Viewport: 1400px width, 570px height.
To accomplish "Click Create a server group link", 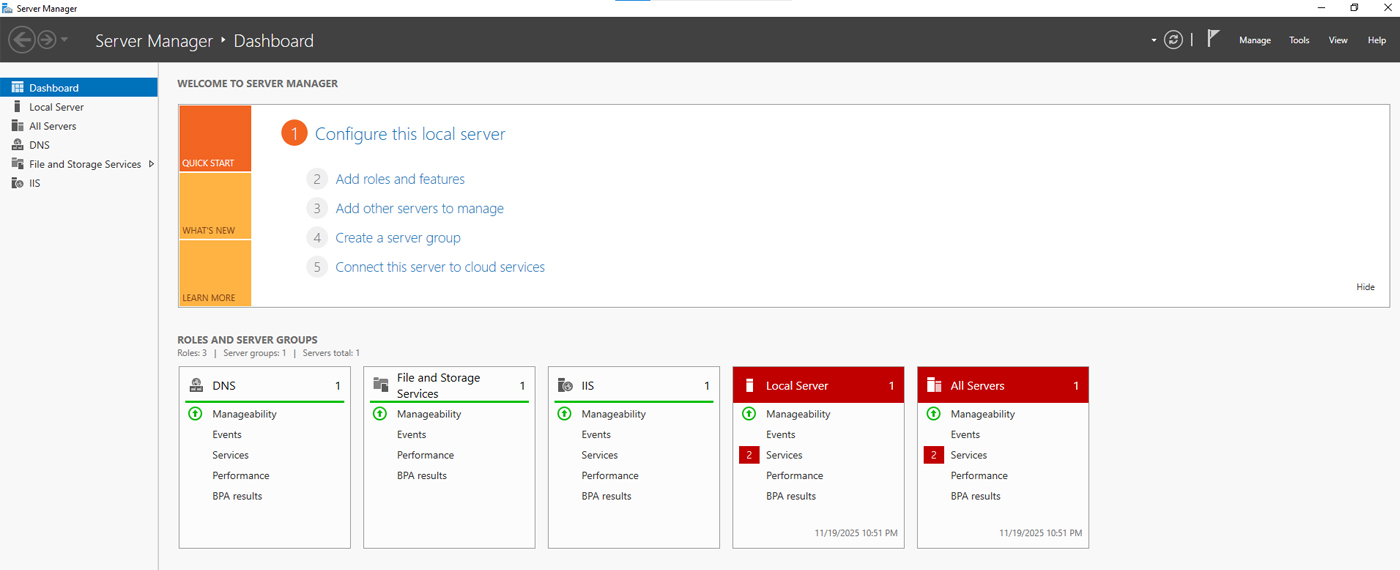I will pyautogui.click(x=398, y=238).
